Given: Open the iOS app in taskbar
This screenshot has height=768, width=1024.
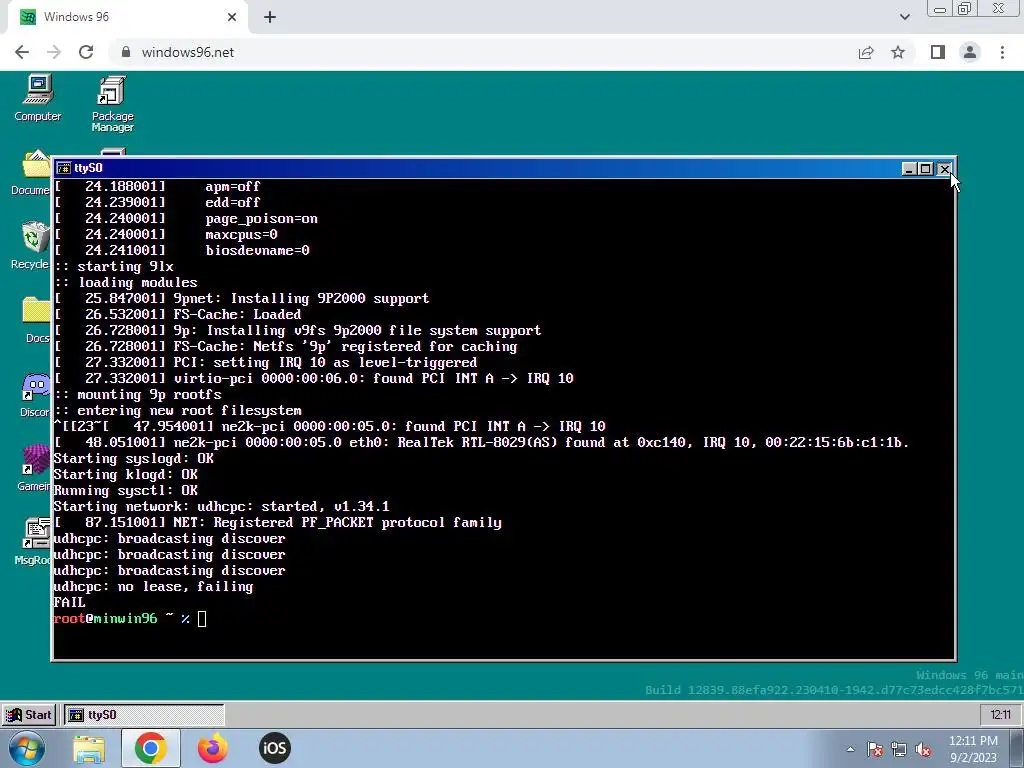Looking at the screenshot, I should point(274,748).
